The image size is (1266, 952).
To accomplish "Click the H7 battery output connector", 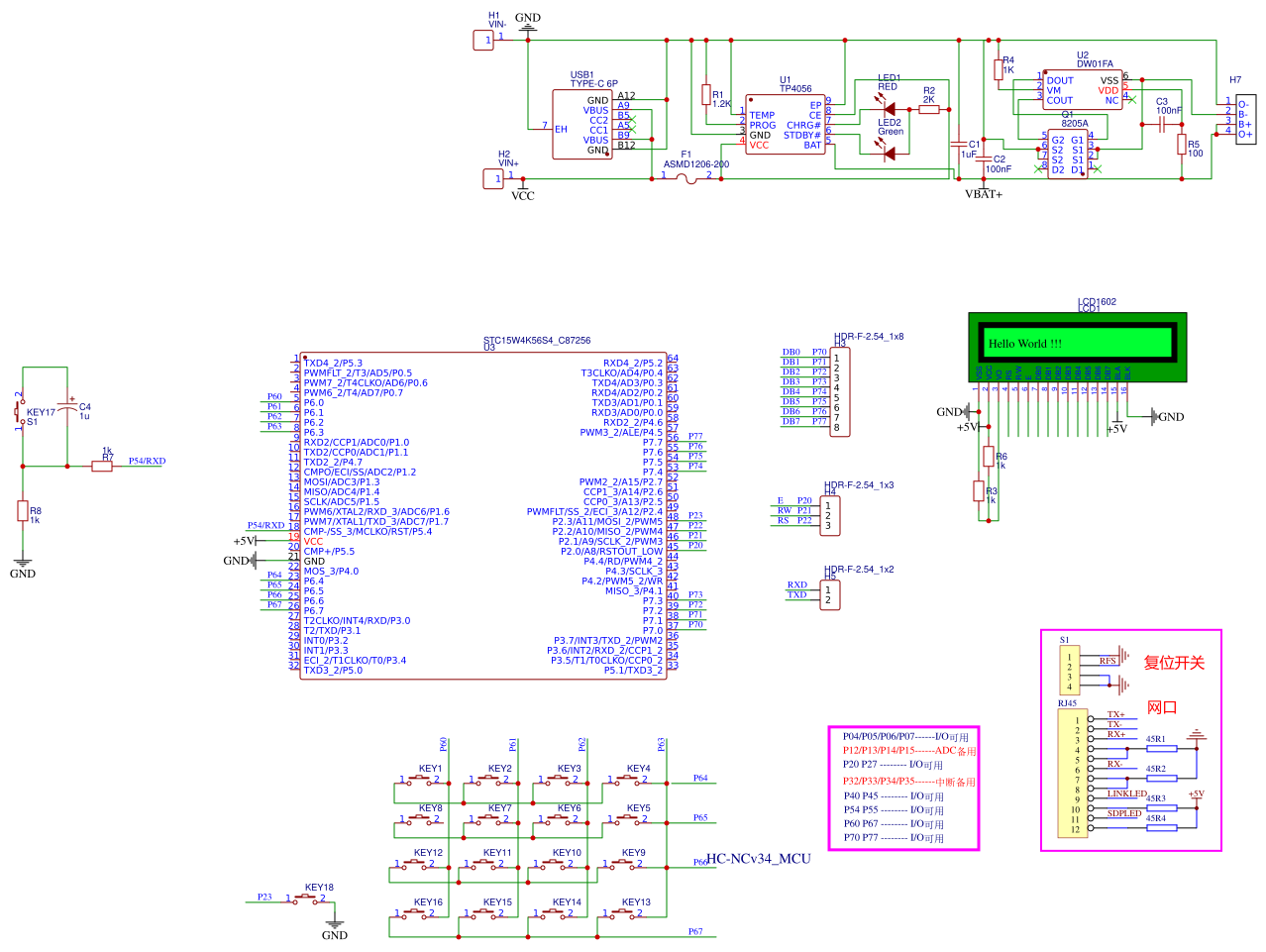I will pos(1245,118).
